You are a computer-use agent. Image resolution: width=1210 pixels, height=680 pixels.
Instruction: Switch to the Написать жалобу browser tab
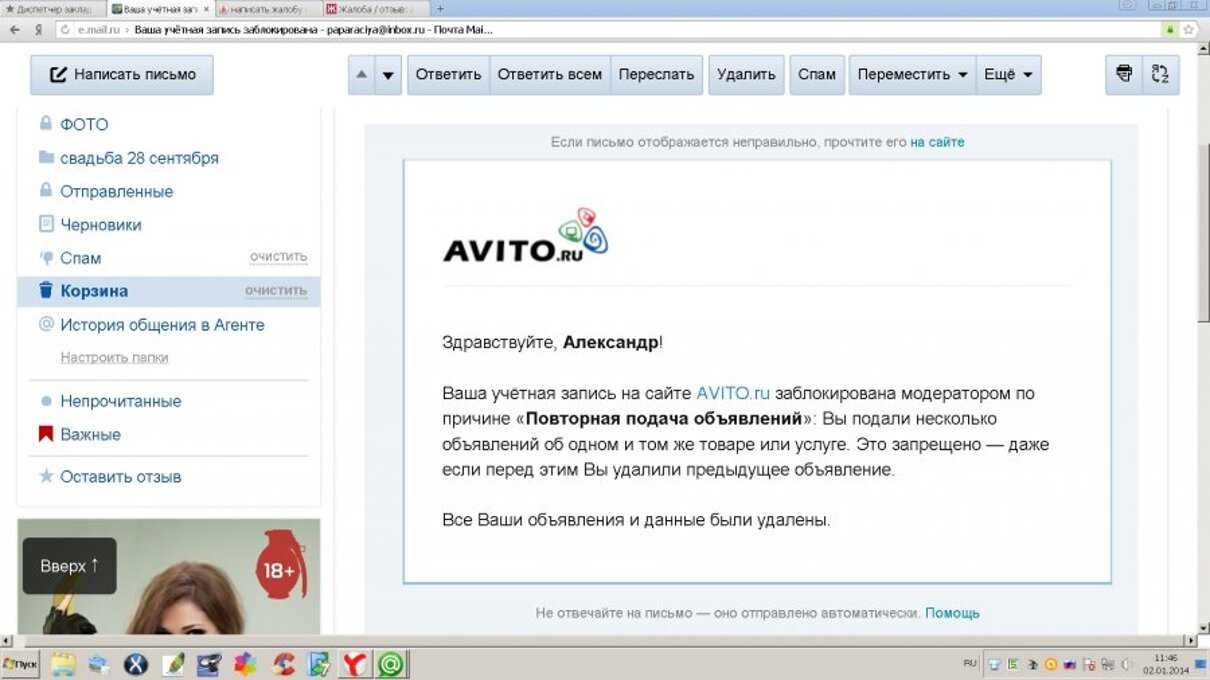coord(265,9)
